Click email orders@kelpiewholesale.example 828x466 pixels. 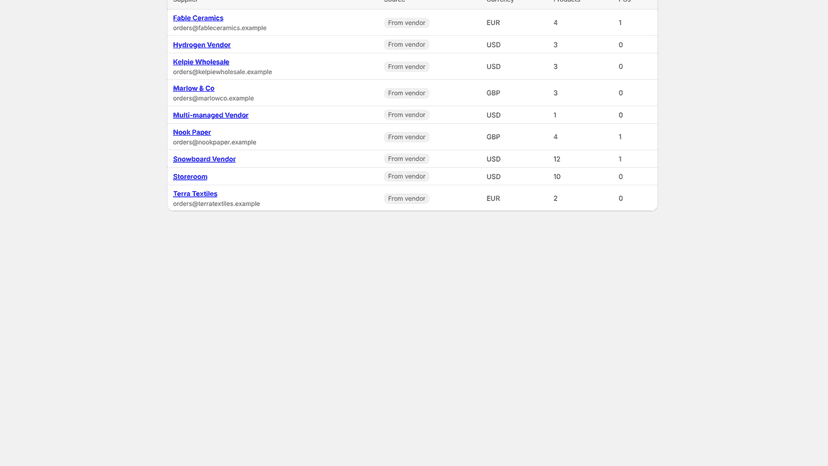click(x=222, y=72)
